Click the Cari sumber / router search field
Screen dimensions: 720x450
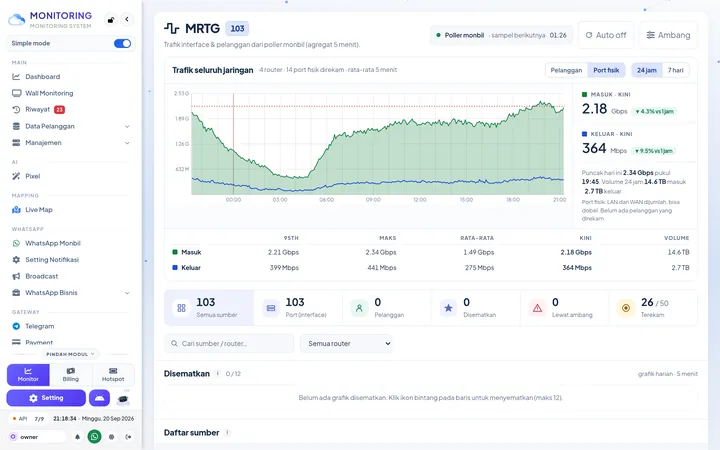click(x=229, y=343)
